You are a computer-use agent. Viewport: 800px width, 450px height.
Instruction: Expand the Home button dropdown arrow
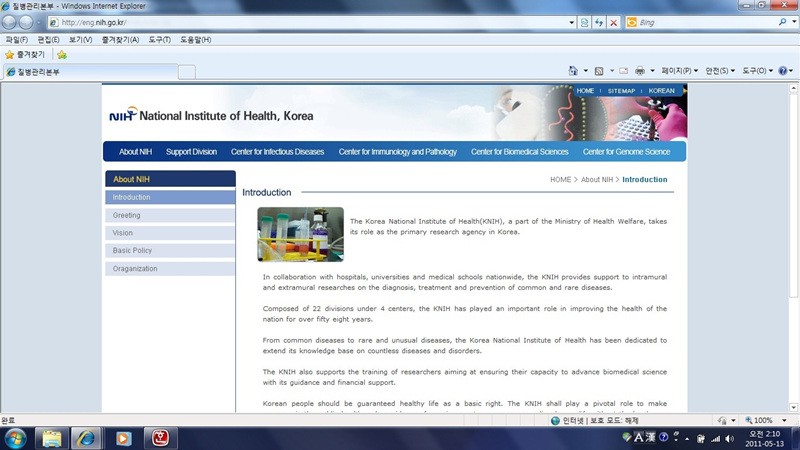click(x=585, y=71)
